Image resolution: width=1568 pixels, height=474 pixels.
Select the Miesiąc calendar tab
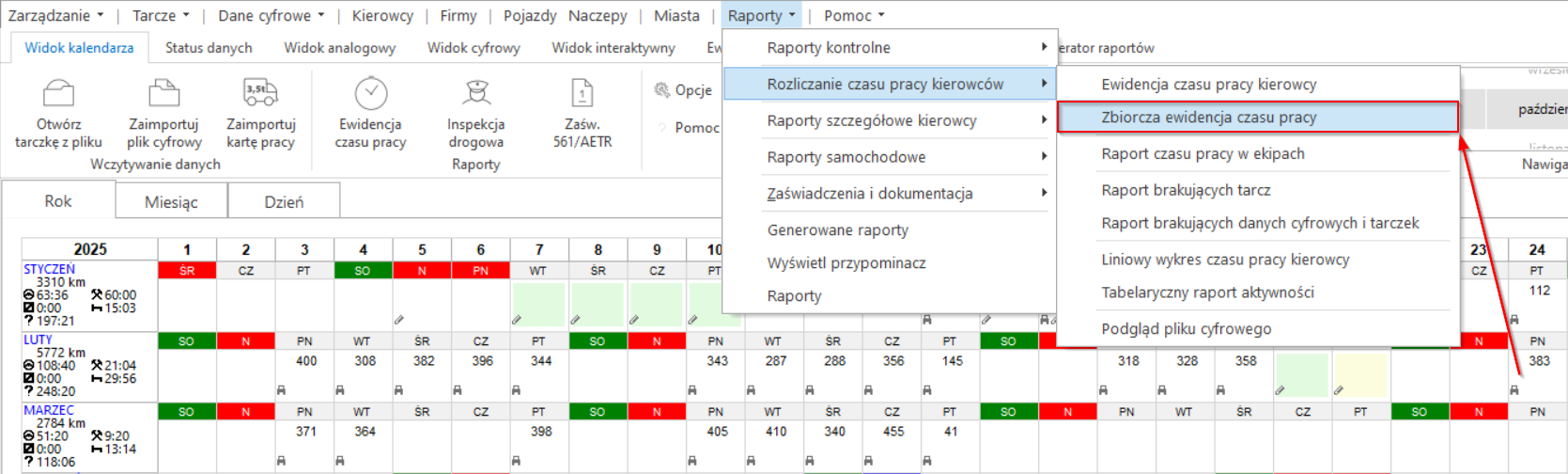click(171, 202)
